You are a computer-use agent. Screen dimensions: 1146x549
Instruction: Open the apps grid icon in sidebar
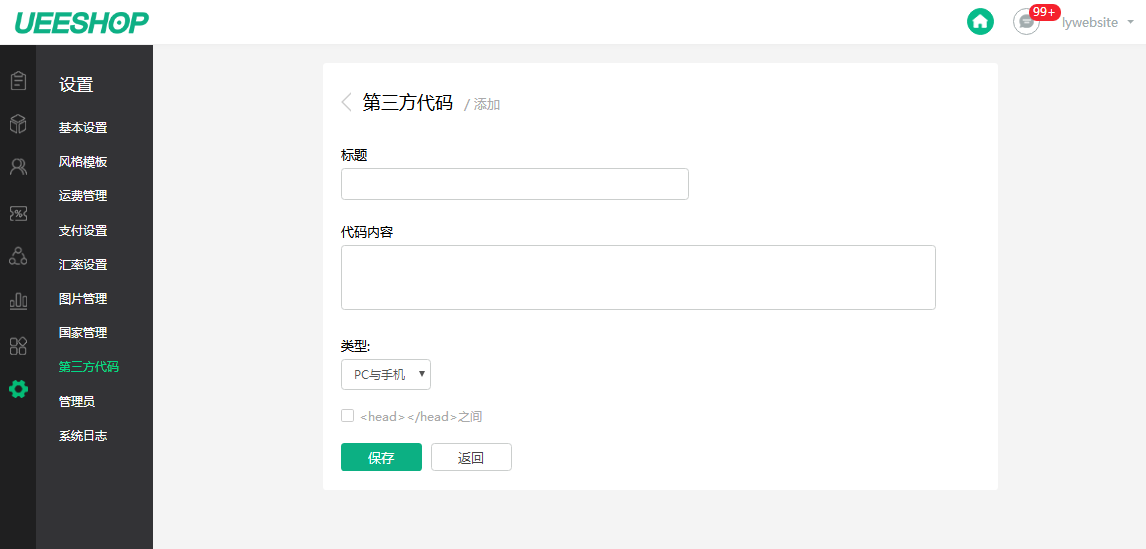[18, 346]
